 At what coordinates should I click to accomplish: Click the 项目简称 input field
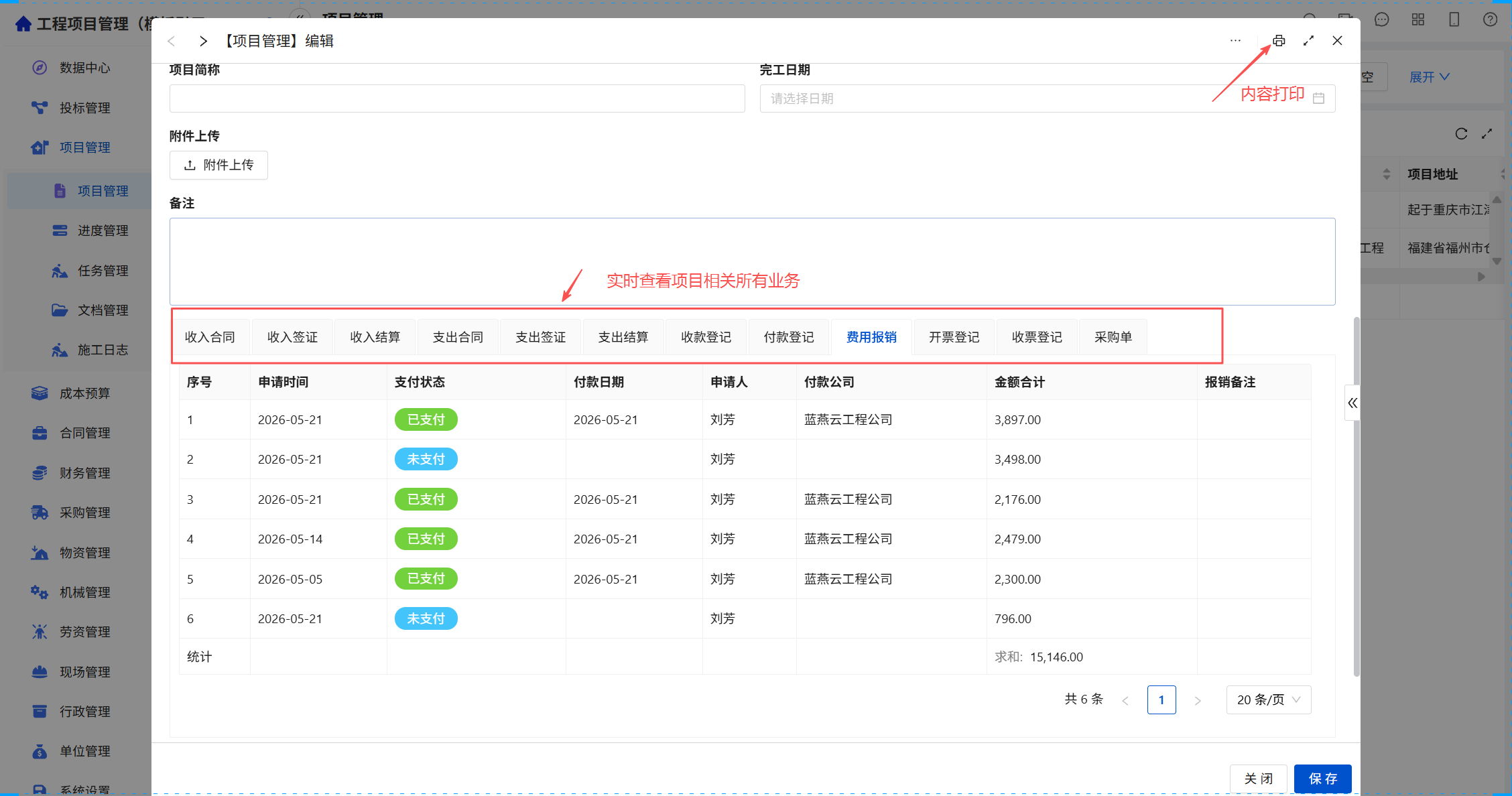[x=457, y=98]
